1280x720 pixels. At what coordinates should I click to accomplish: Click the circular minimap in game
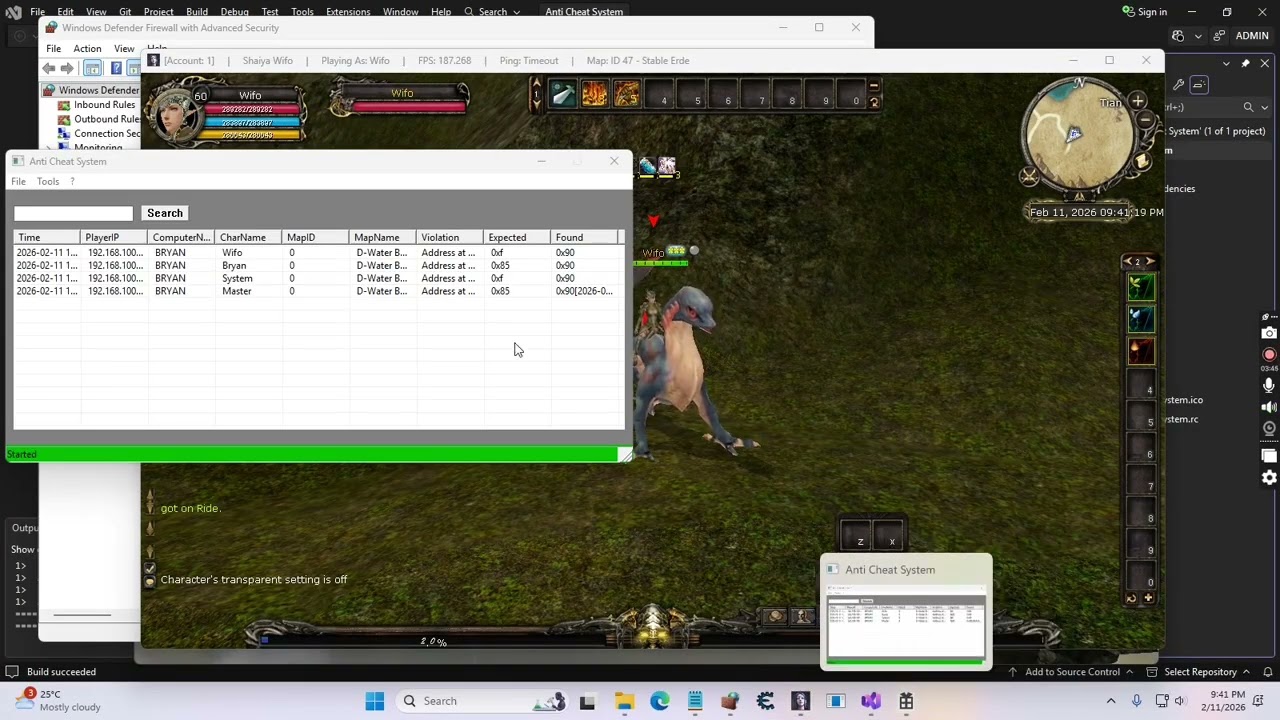coord(1076,135)
